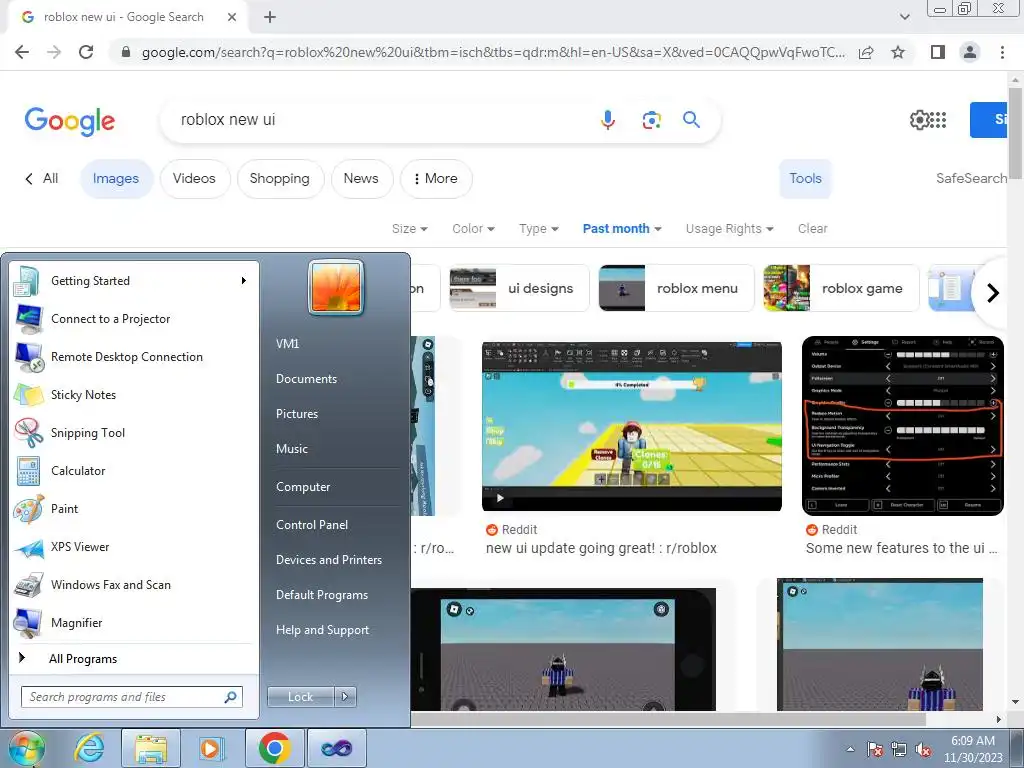This screenshot has width=1024, height=768.
Task: Open Remote Desktop Connection
Action: [x=134, y=357]
